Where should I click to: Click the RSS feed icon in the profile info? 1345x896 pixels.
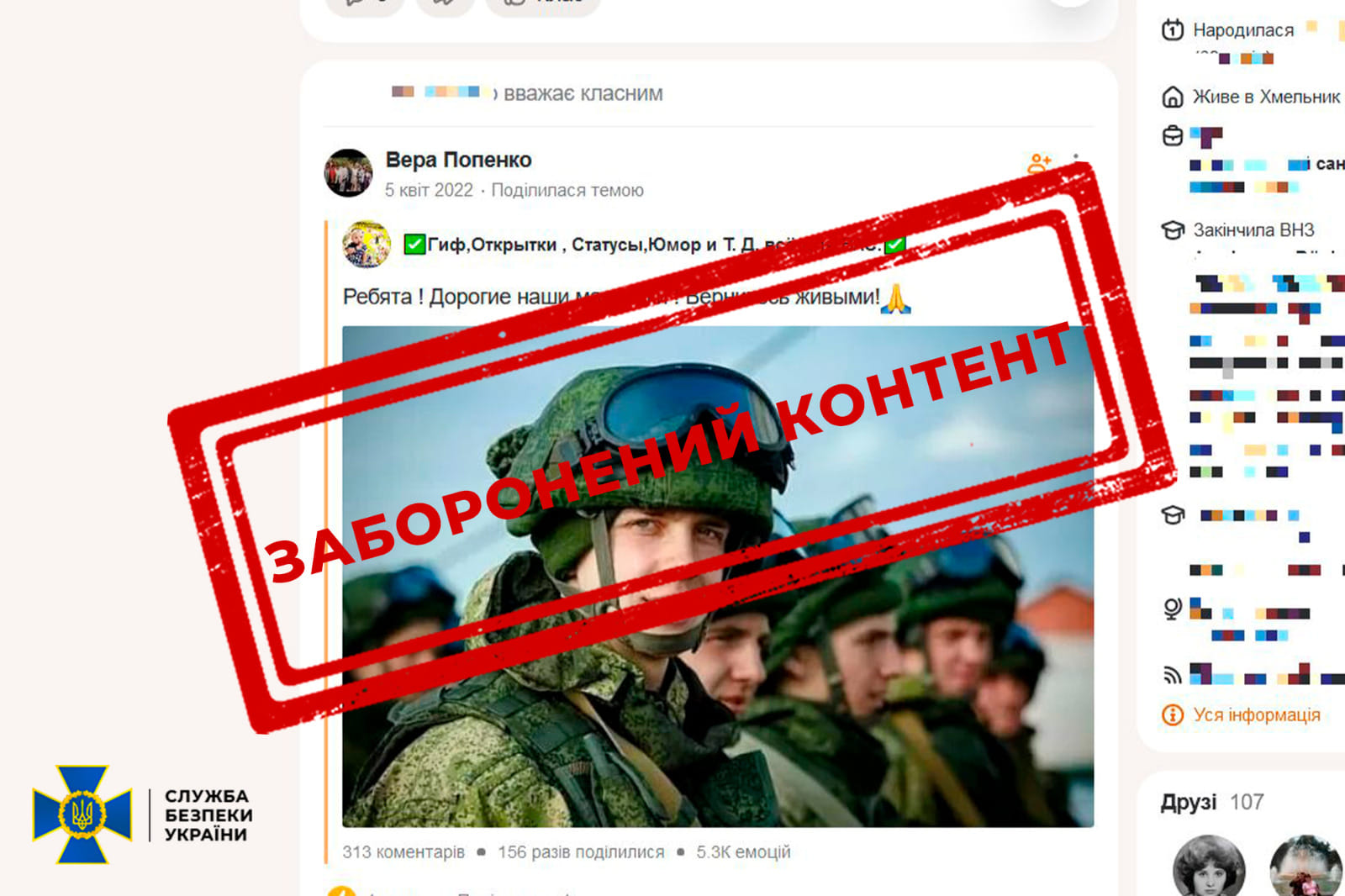(x=1173, y=674)
